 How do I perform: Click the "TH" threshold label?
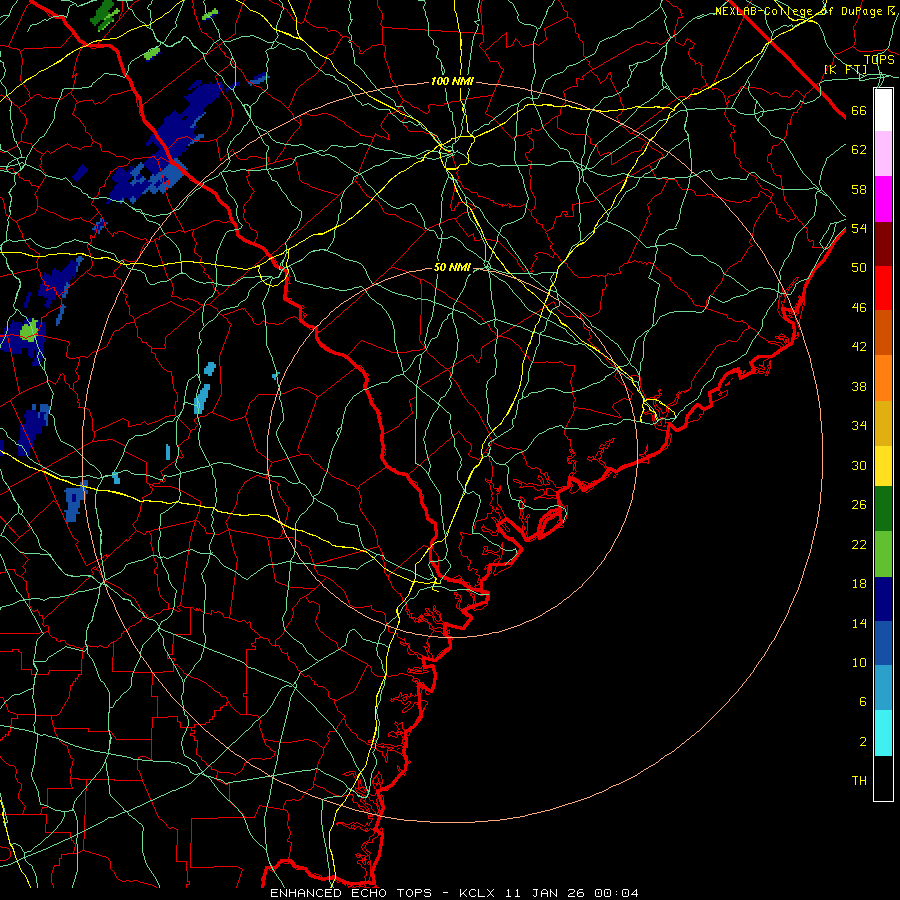pos(859,781)
